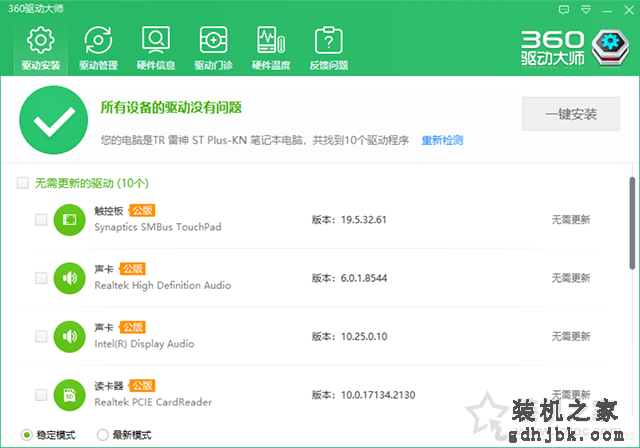Screen dimensions: 640x448
Task: Click the Intel(R) Display Audio name
Action: pyautogui.click(x=144, y=344)
